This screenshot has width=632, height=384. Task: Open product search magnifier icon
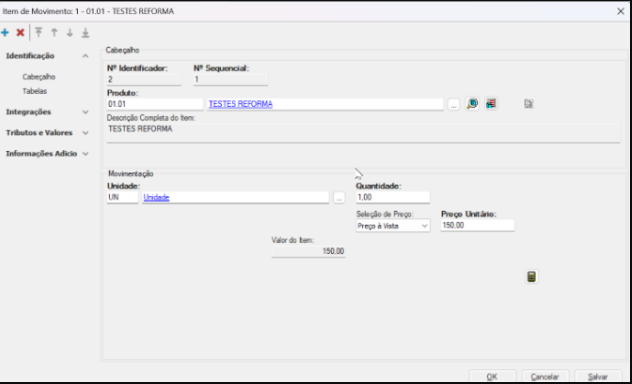click(472, 104)
